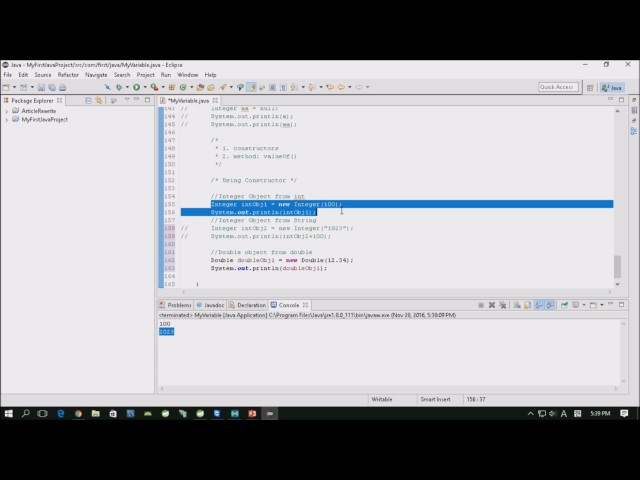
Task: Open the File menu
Action: pos(7,75)
